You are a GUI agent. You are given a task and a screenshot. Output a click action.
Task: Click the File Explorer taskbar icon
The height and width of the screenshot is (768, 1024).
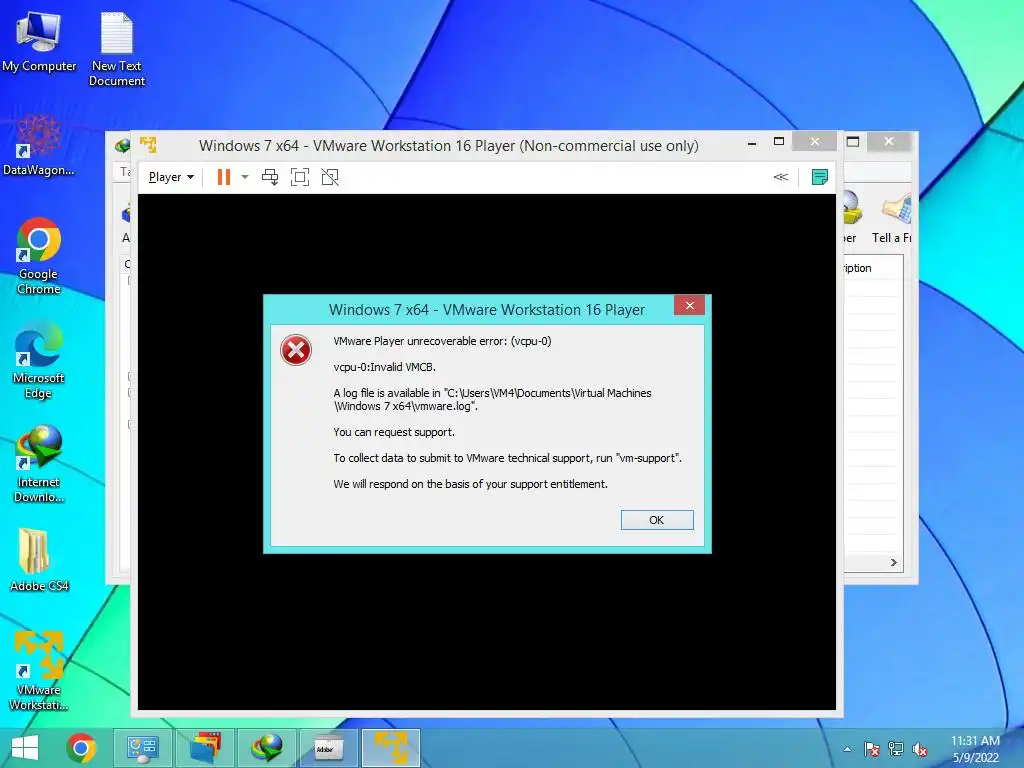click(205, 748)
